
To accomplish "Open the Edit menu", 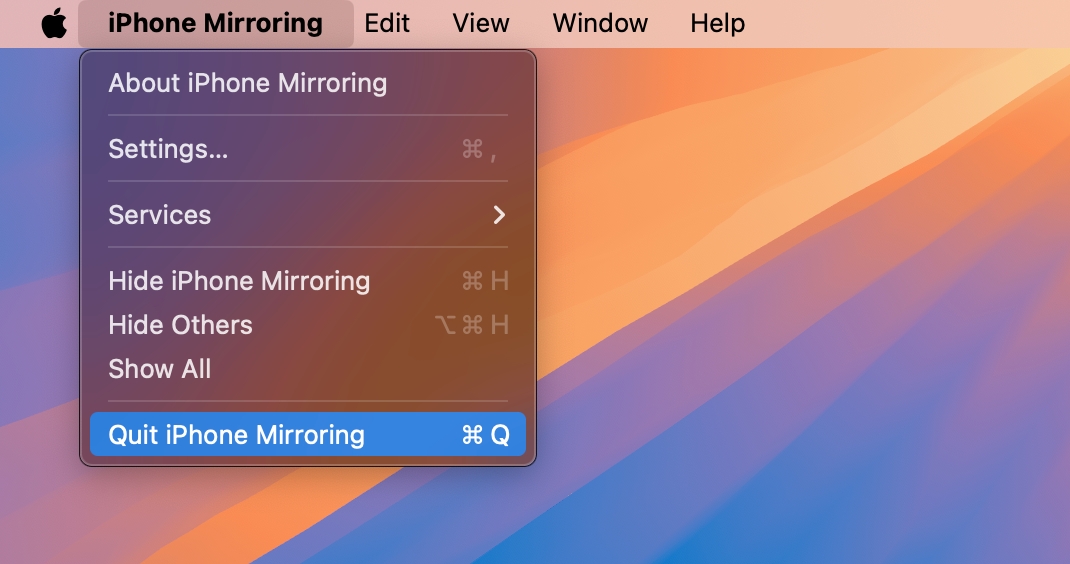I will click(x=387, y=23).
